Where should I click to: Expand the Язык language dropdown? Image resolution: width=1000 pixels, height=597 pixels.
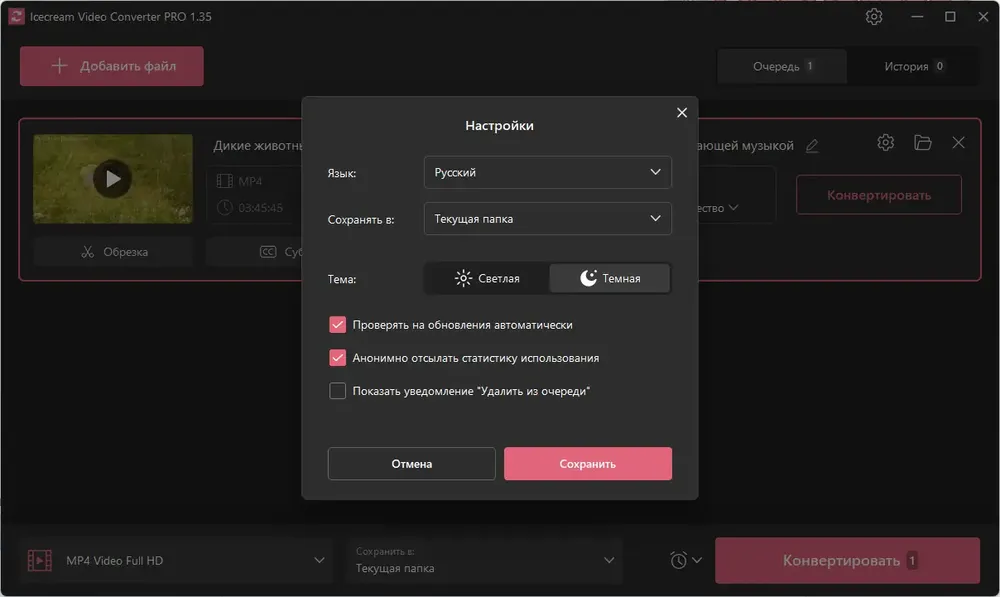point(547,172)
